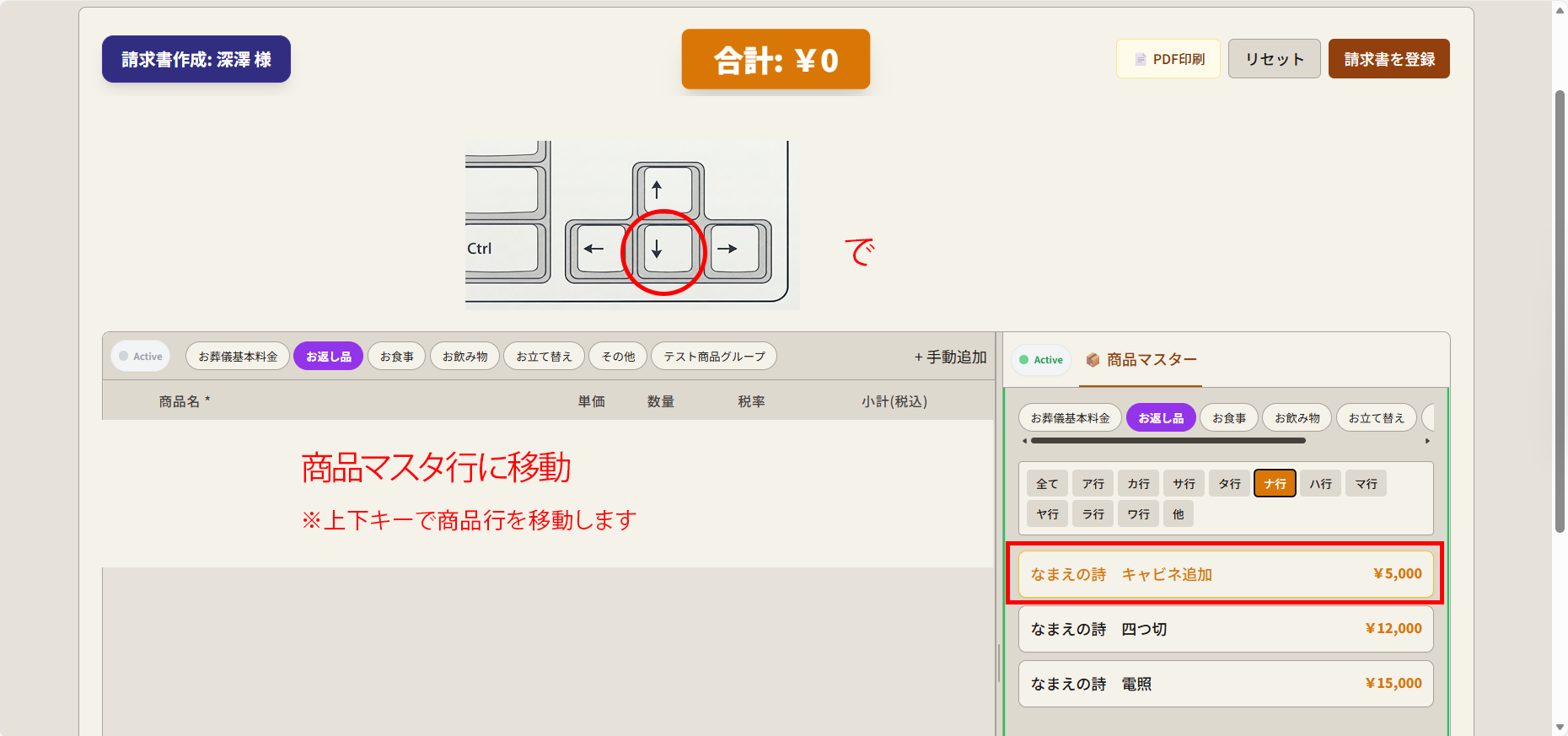
Task: Select その他 category chip
Action: coord(618,357)
